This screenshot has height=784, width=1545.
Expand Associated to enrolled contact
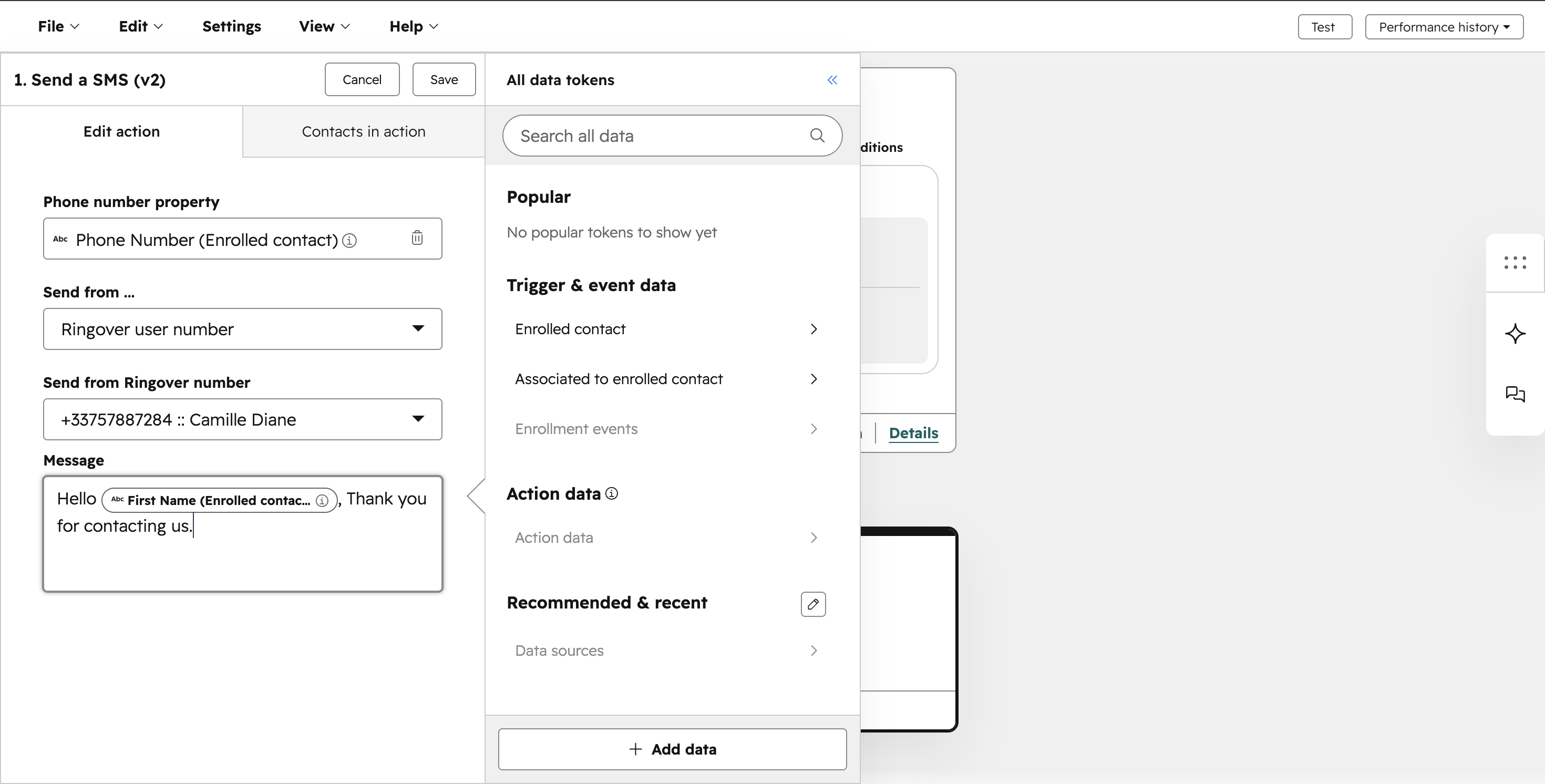[666, 379]
